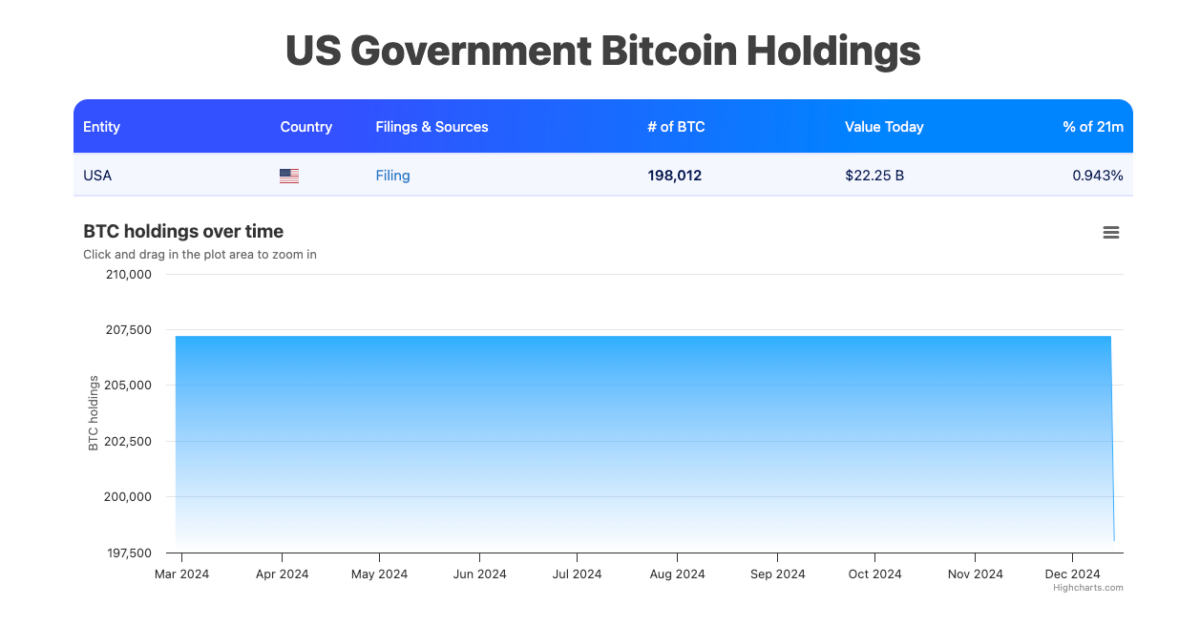This screenshot has height=626, width=1200.
Task: Click the Highcharts.com credit link
Action: point(1088,588)
